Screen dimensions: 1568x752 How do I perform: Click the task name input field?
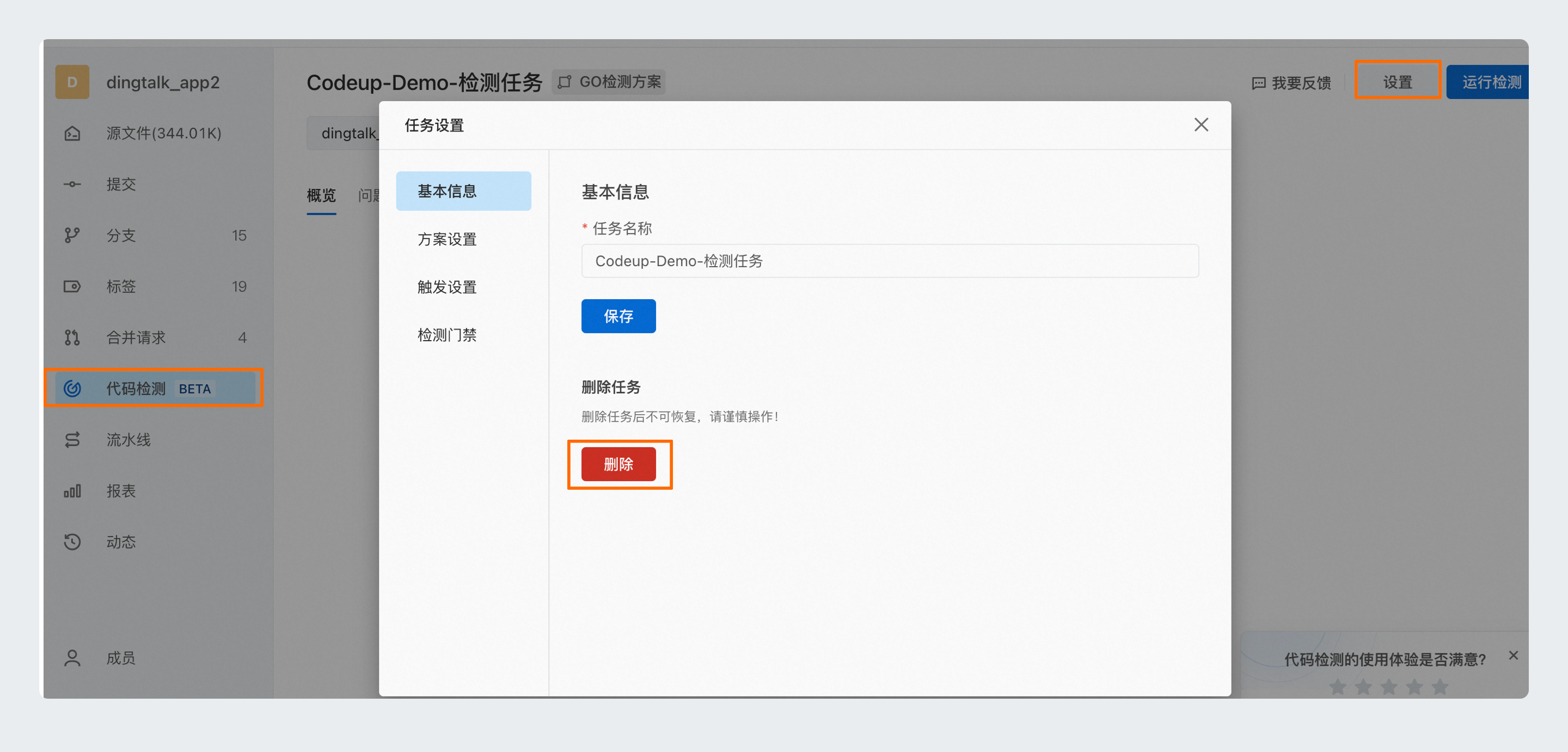coord(889,261)
